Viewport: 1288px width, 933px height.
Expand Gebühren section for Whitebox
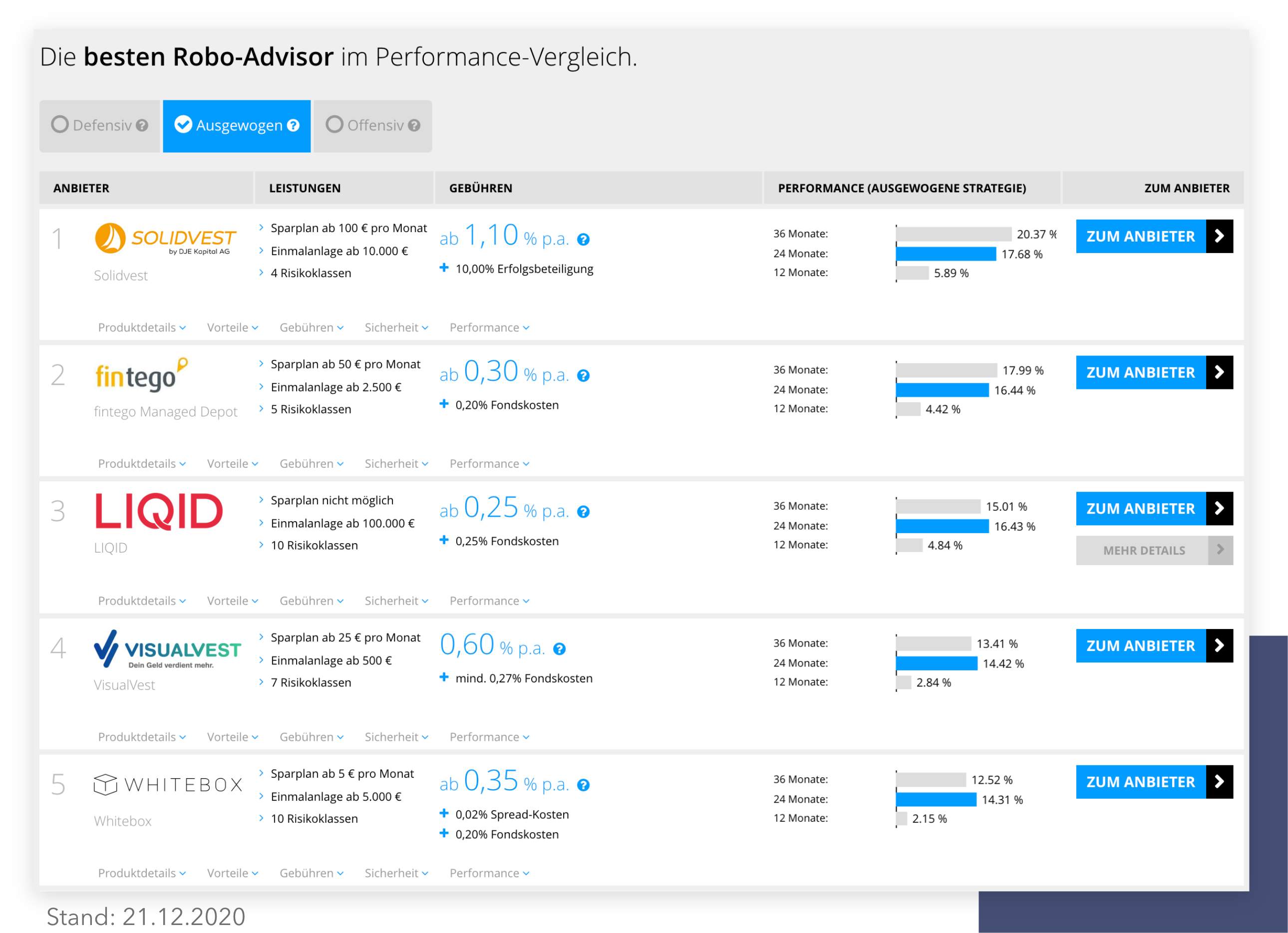(x=312, y=874)
